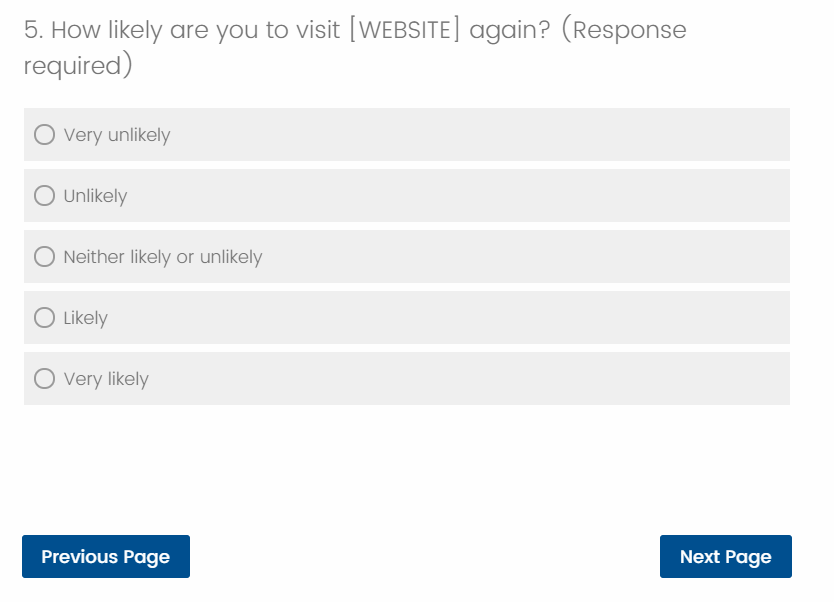This screenshot has width=834, height=602.
Task: Choose the "Unlikely" radio circle
Action: [44, 196]
